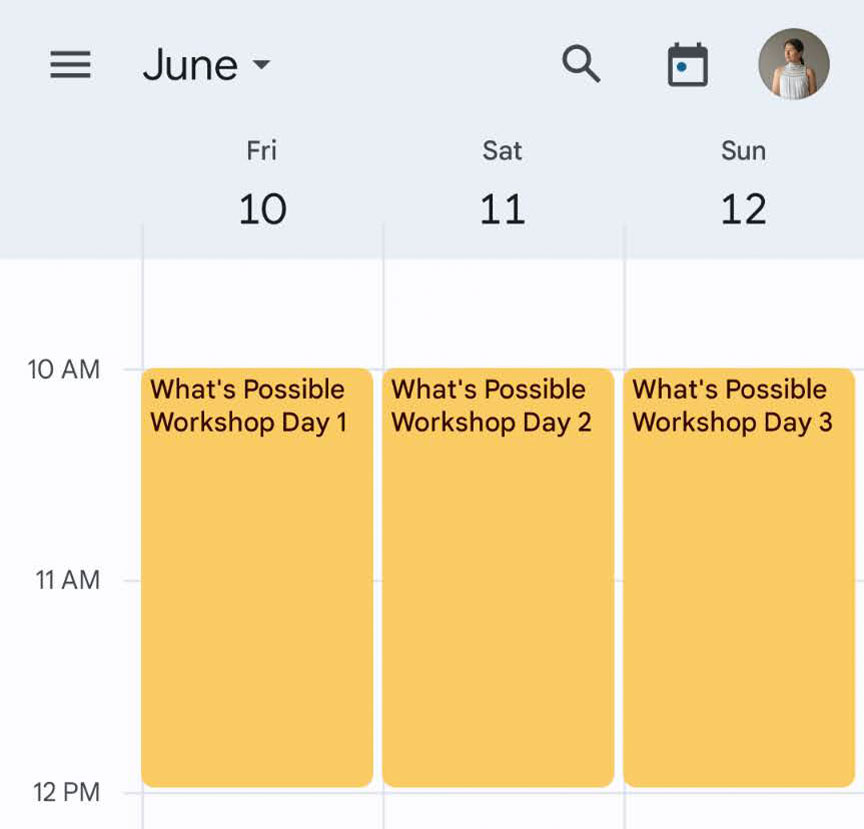The image size is (864, 829).
Task: Tap the search magnifier icon
Action: click(581, 64)
